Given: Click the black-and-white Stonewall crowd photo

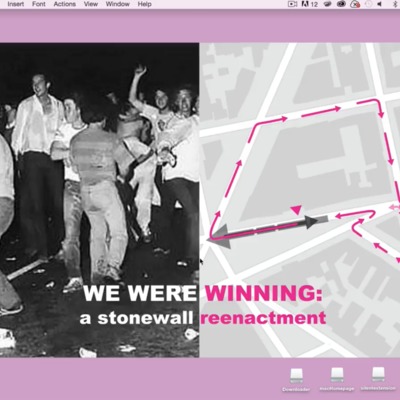Looking at the screenshot, I should [x=99, y=200].
